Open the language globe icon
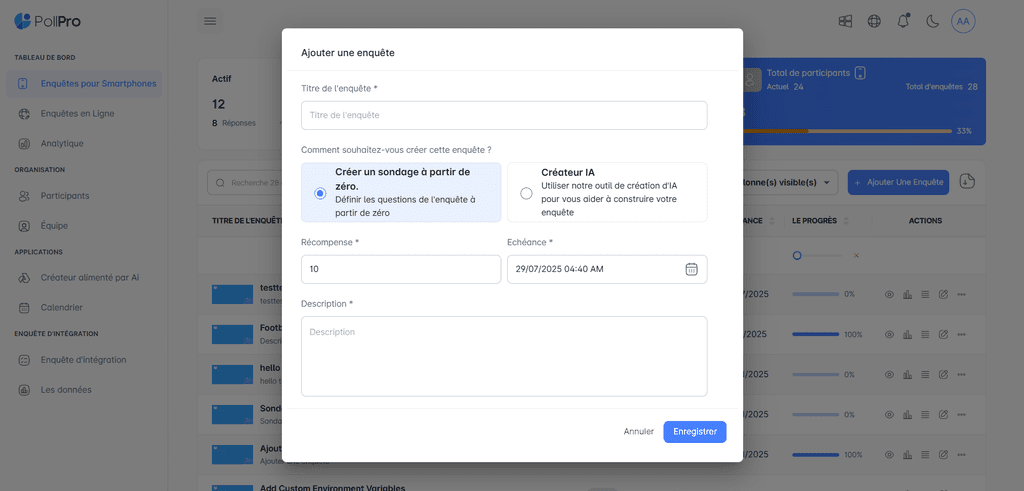 tap(874, 22)
